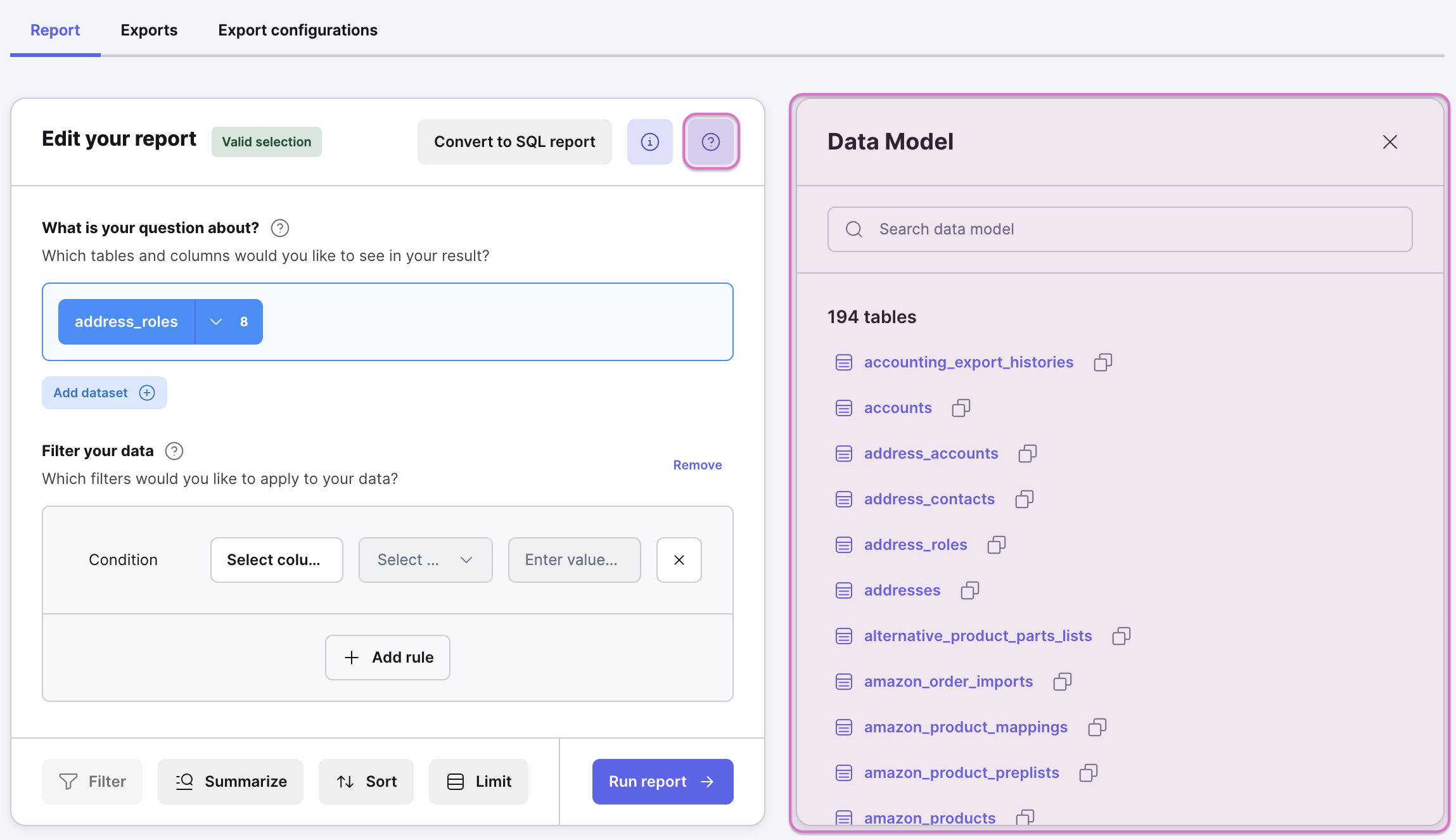Click copy icon next to amazon_order_imports

point(1062,682)
